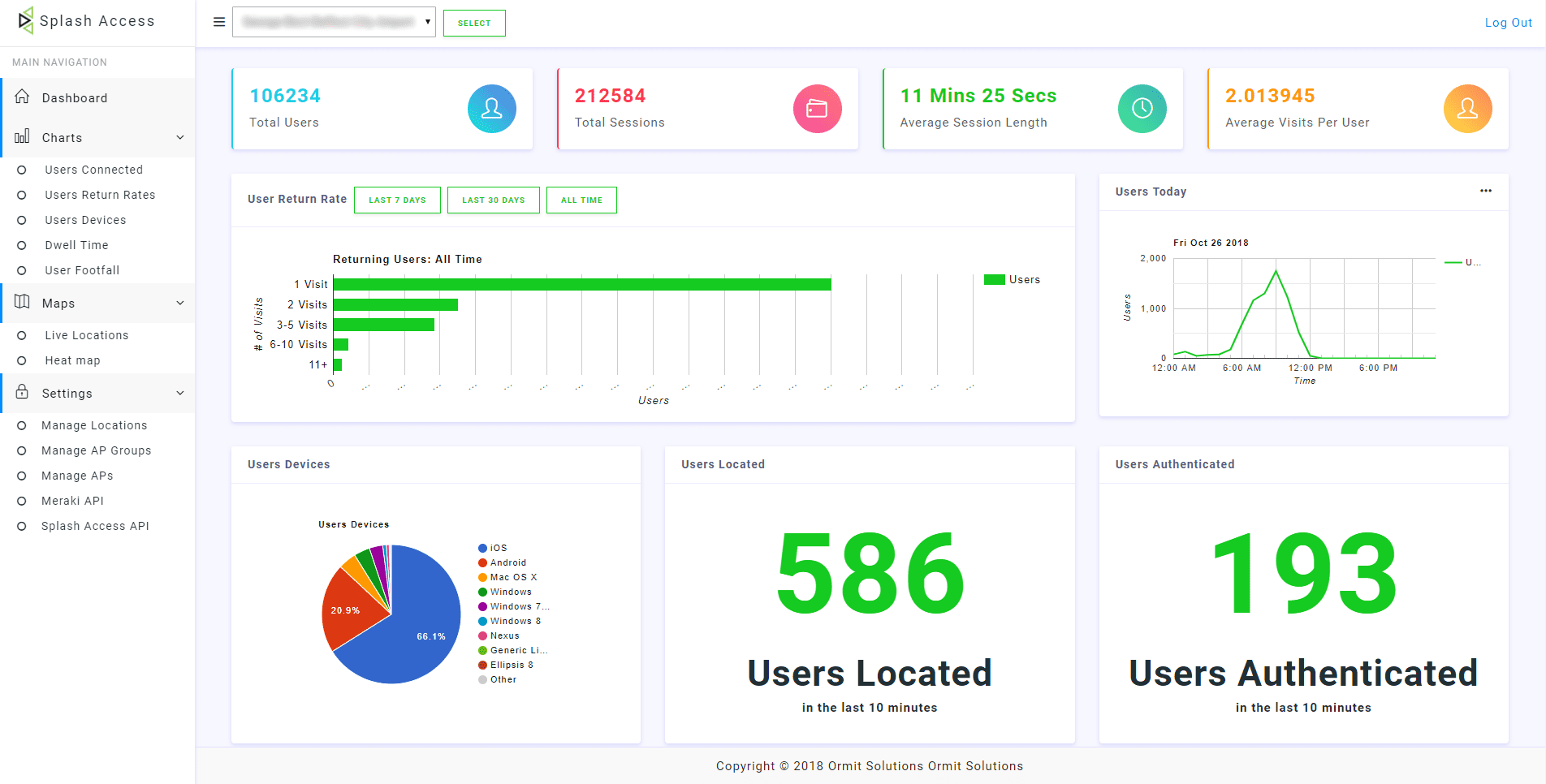
Task: Click the Charts bar-chart icon
Action: tap(23, 136)
